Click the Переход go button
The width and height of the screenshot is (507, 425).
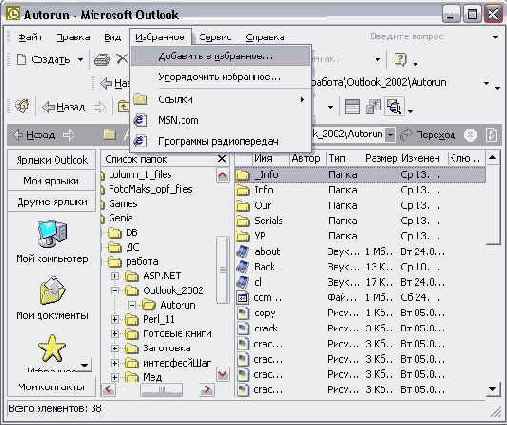428,135
